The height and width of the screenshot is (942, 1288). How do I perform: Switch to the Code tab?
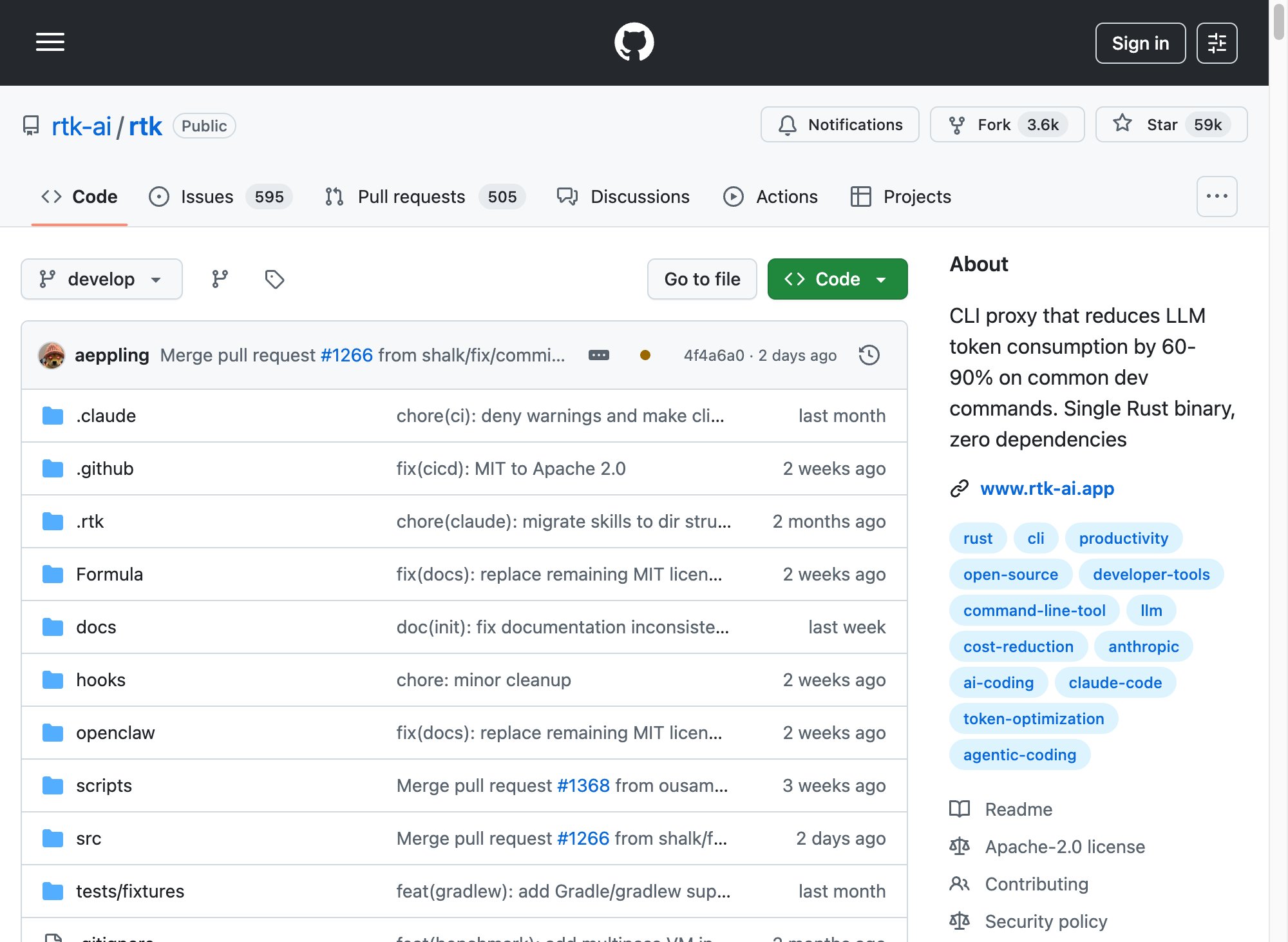[79, 197]
